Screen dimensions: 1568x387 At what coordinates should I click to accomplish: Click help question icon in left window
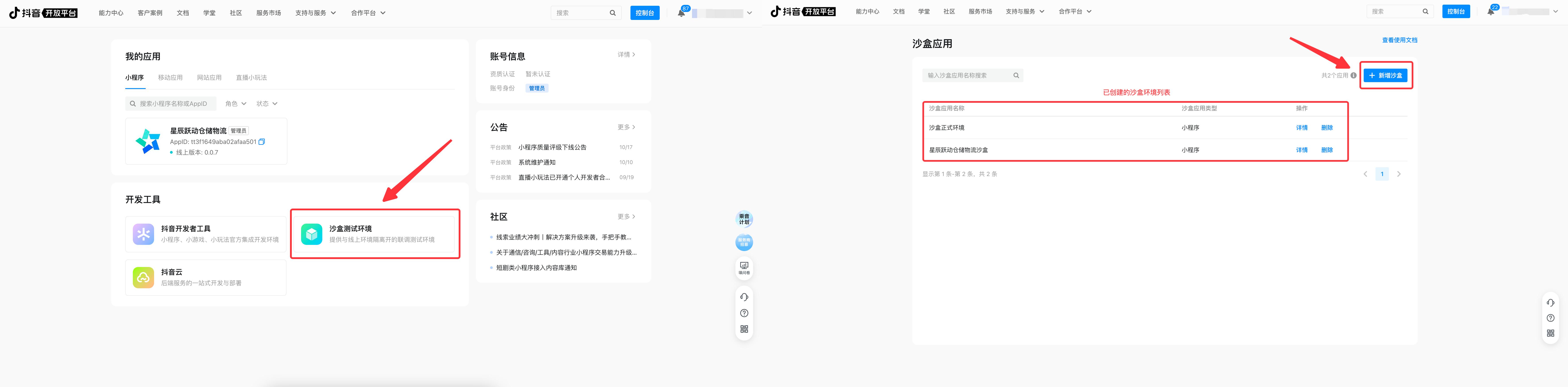click(744, 313)
